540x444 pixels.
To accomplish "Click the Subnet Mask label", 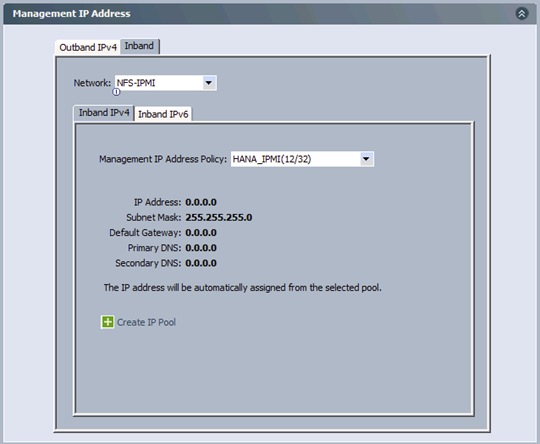I will pos(154,217).
